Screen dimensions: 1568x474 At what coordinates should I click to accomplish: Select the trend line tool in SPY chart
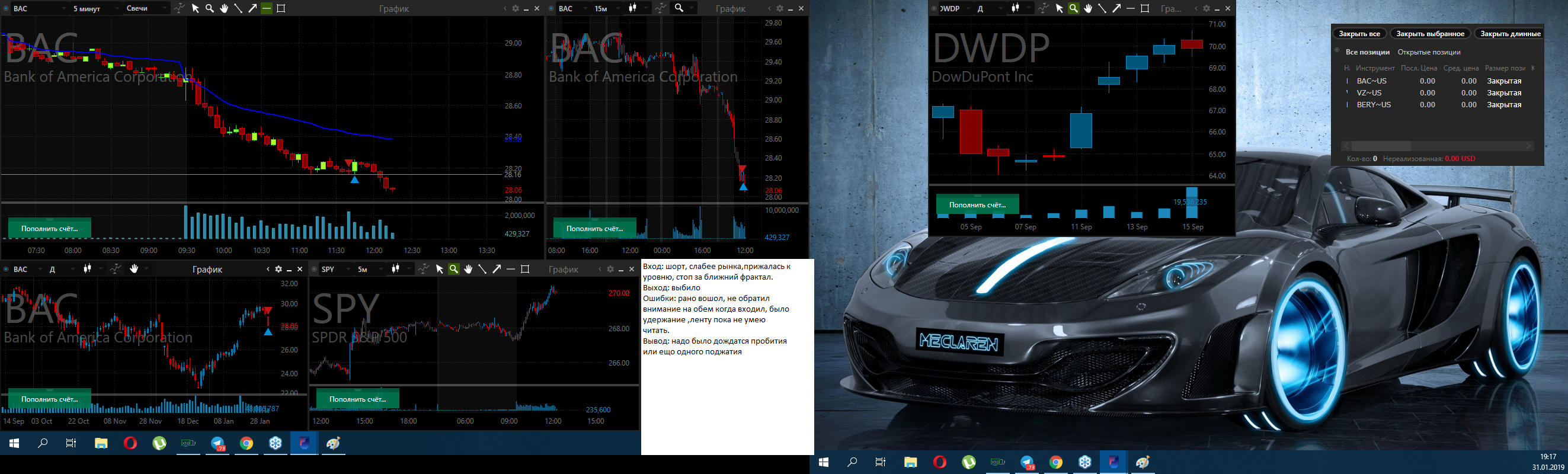point(482,269)
